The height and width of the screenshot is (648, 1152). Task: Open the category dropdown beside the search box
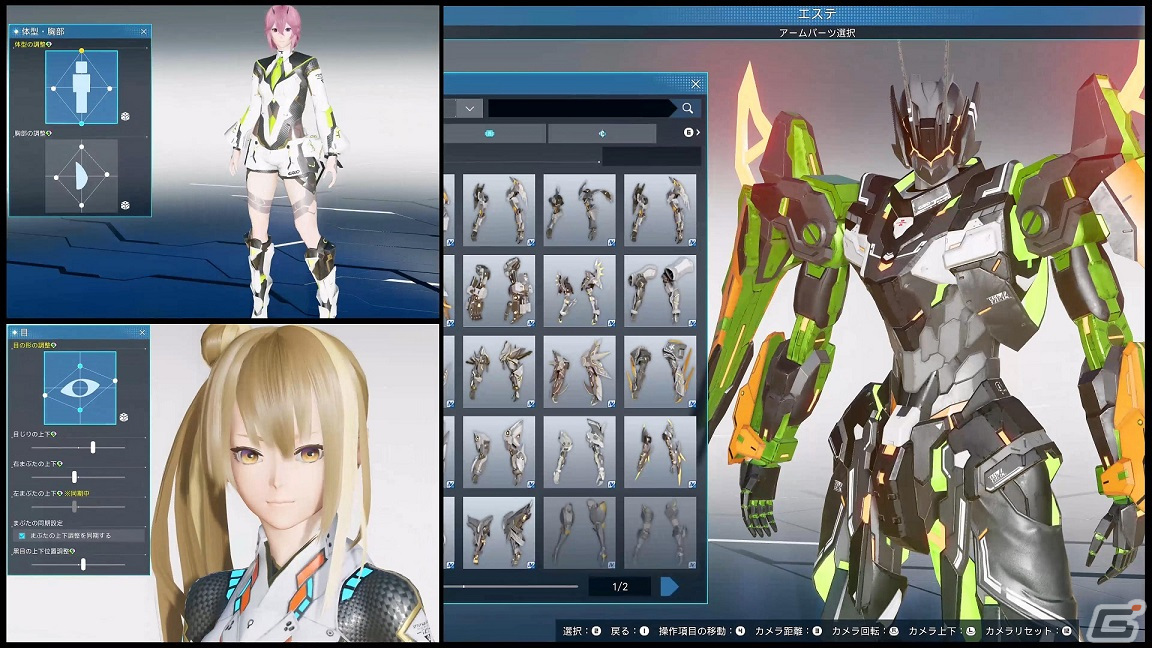click(469, 109)
